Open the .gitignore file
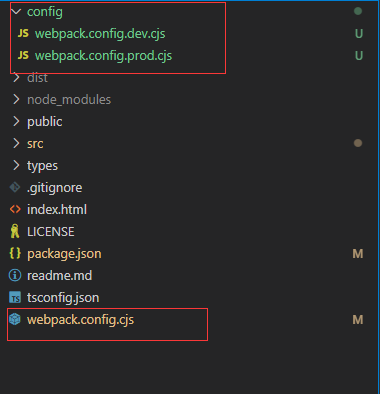380x394 pixels. pyautogui.click(x=55, y=188)
